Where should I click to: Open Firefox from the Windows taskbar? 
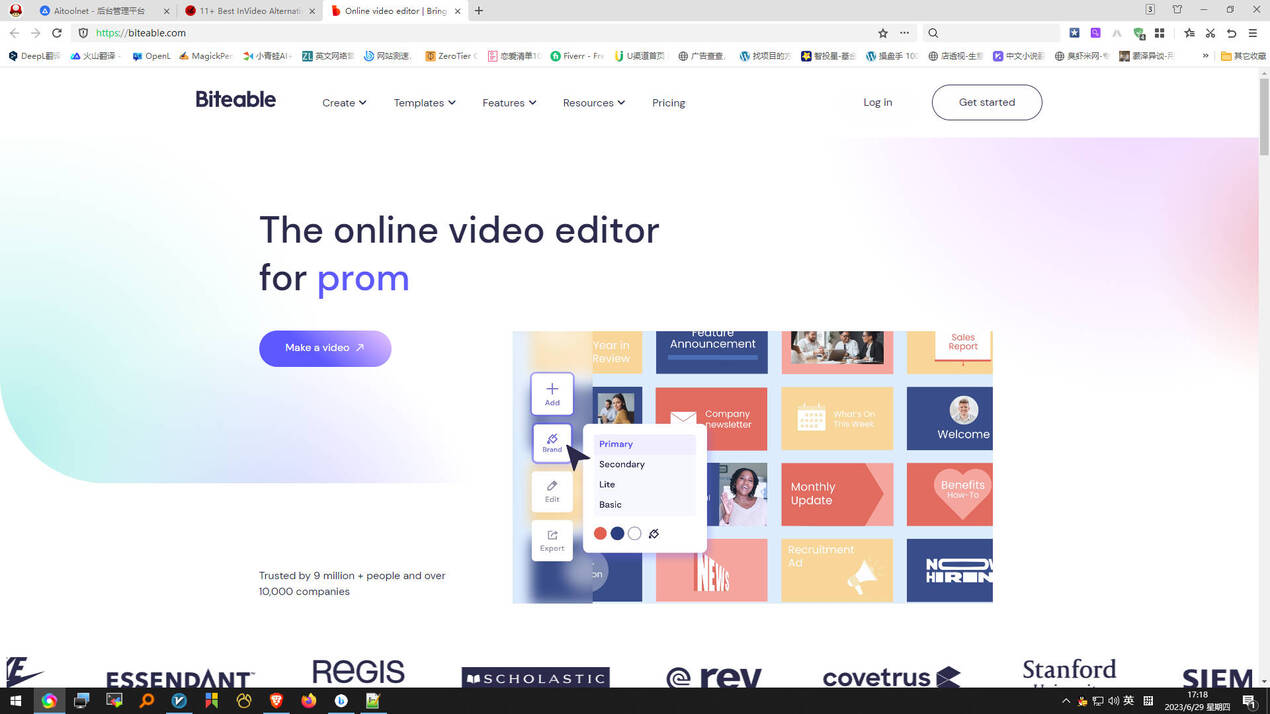pyautogui.click(x=309, y=701)
